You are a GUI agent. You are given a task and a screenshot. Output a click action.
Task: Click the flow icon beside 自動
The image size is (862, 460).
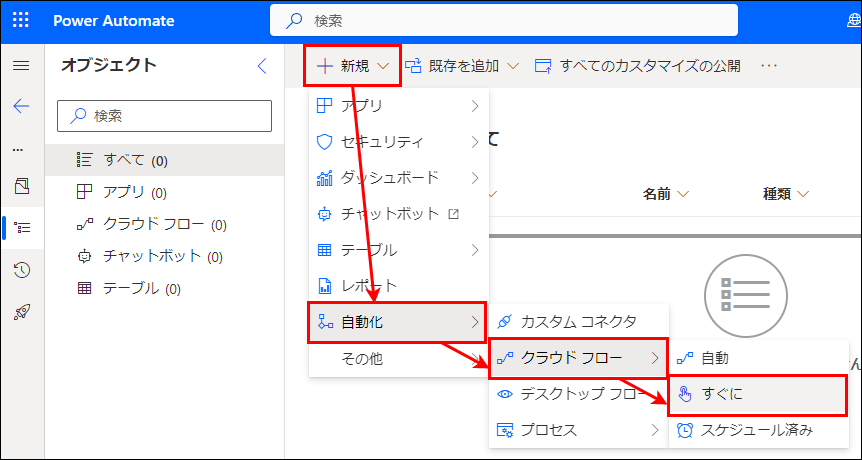[685, 358]
